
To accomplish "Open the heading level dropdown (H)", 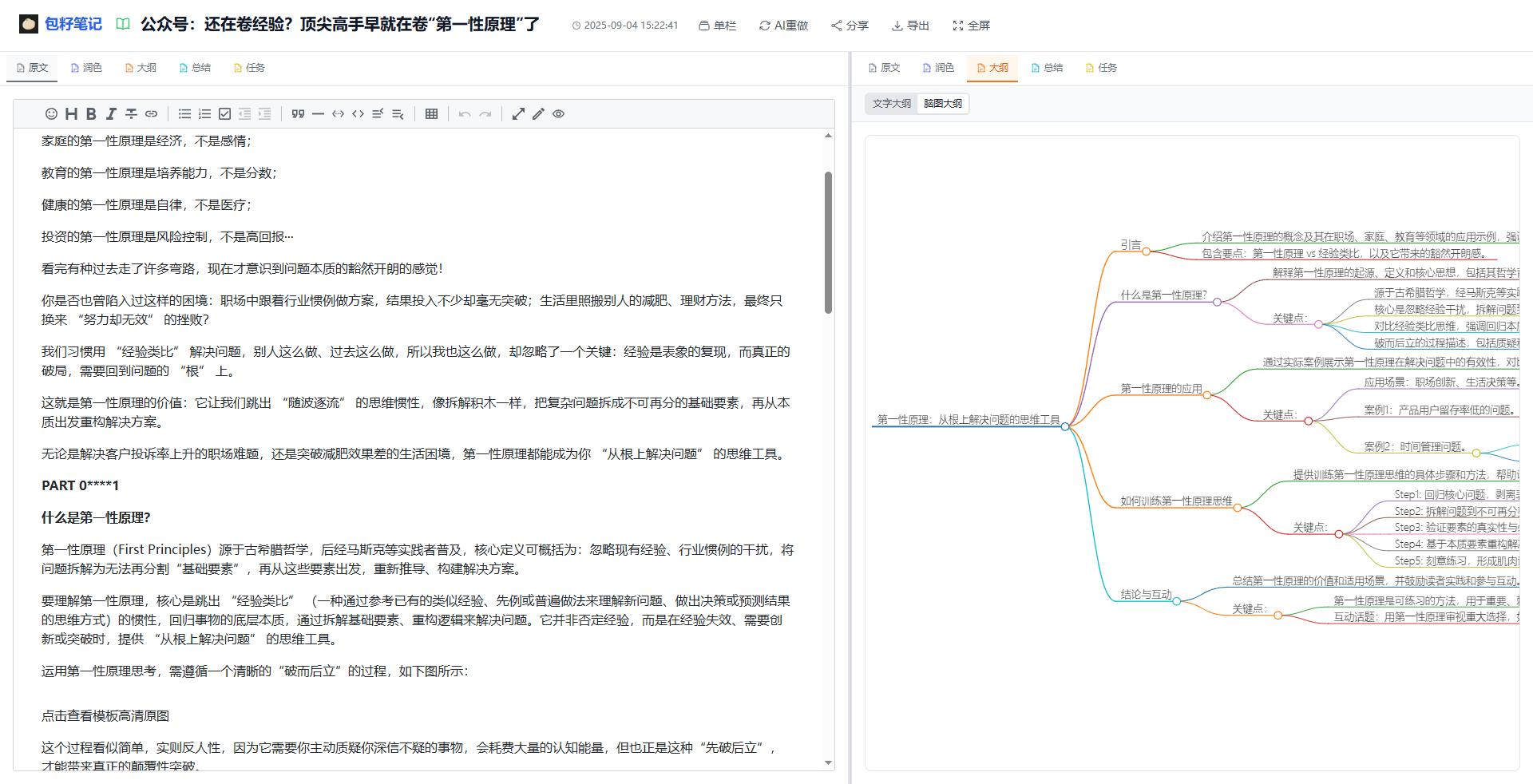I will (x=71, y=114).
